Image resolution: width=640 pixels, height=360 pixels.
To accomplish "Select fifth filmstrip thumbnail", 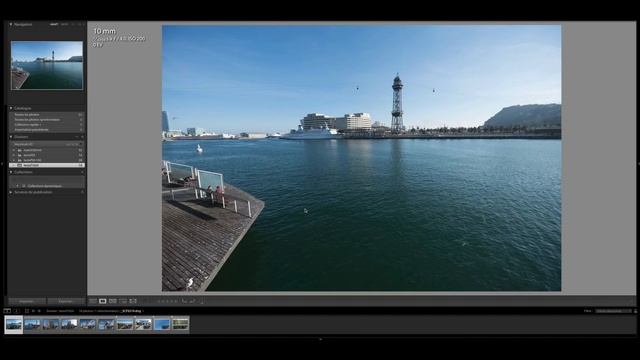I will coord(88,324).
